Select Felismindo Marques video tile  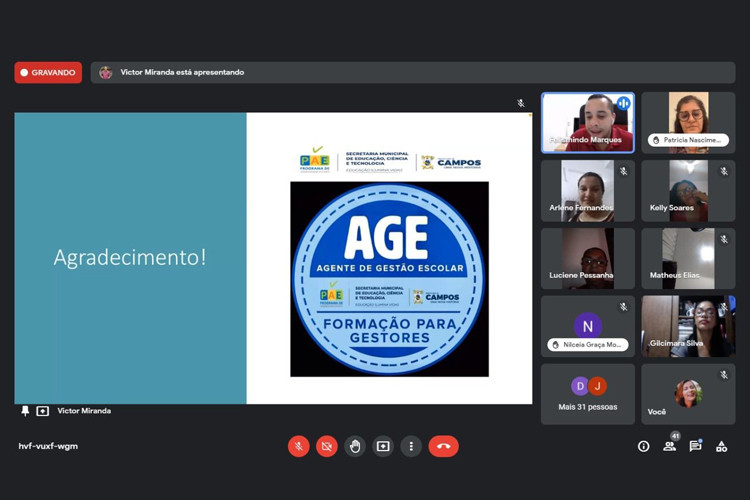(588, 123)
